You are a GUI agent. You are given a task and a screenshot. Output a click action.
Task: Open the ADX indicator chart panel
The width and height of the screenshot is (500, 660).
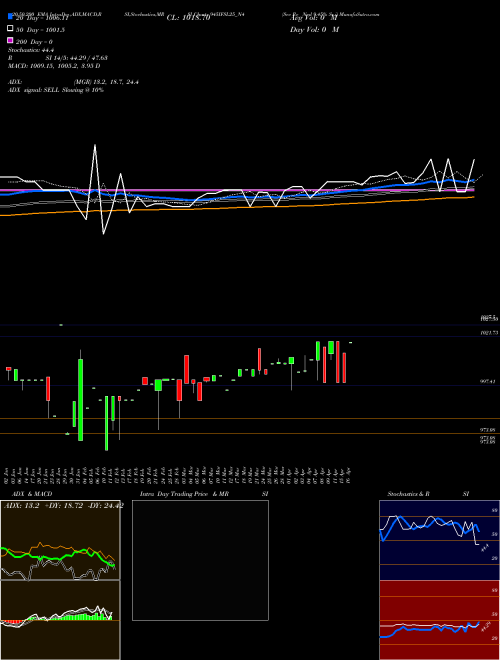click(x=60, y=540)
